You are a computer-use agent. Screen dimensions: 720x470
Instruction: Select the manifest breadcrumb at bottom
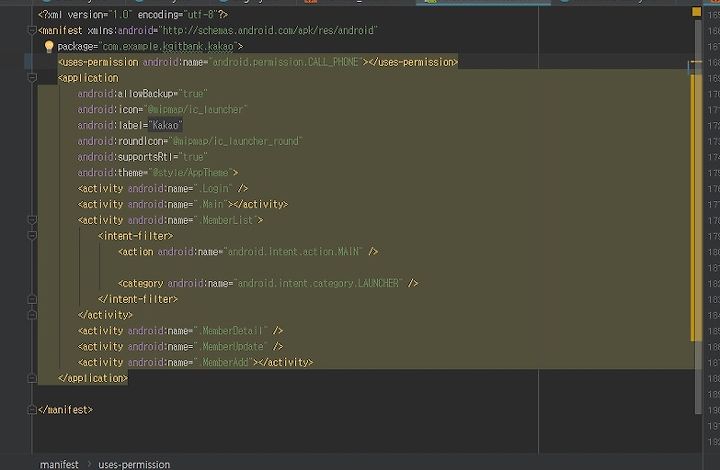pos(59,464)
